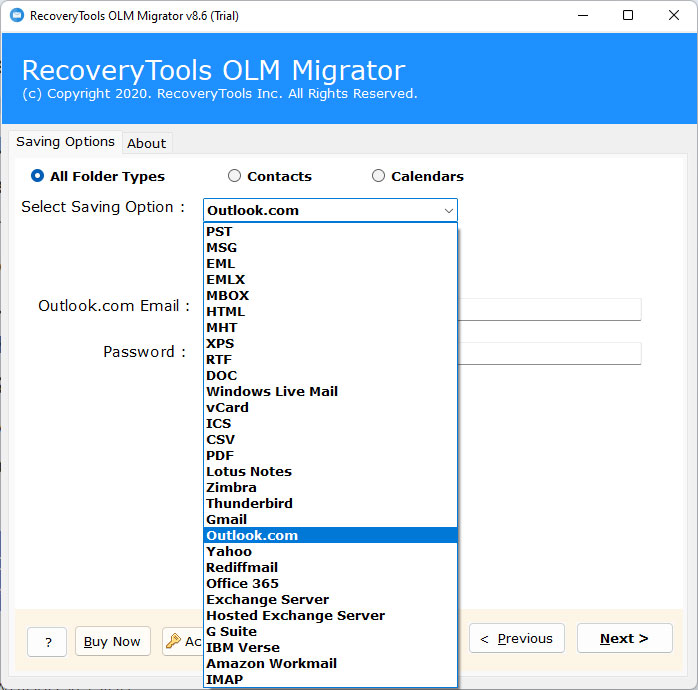Select Gmail from the saving list
The image size is (698, 690).
[x=227, y=519]
